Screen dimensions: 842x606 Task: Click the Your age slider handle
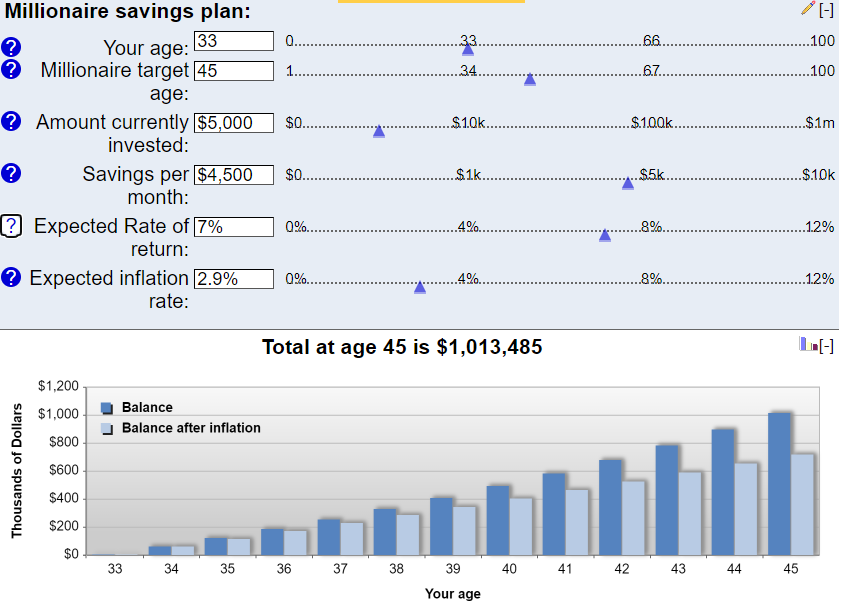(468, 49)
